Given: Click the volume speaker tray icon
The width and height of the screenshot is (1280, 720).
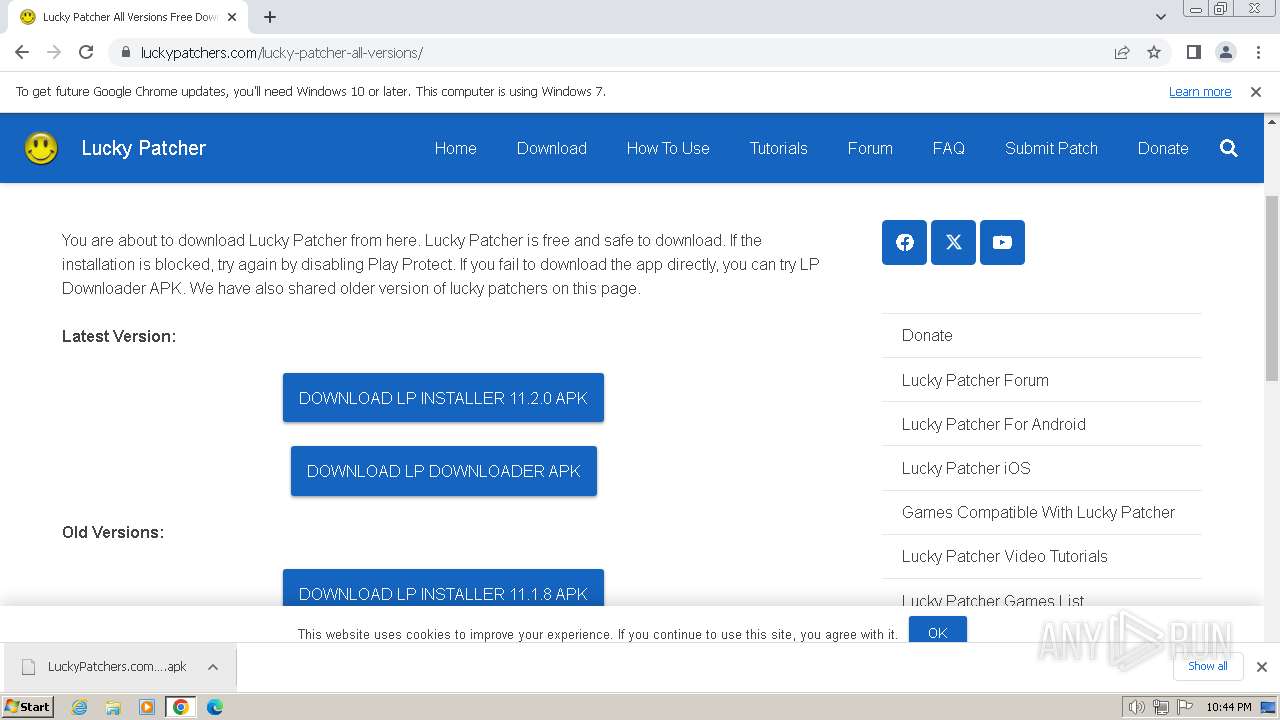Looking at the screenshot, I should tap(1137, 707).
